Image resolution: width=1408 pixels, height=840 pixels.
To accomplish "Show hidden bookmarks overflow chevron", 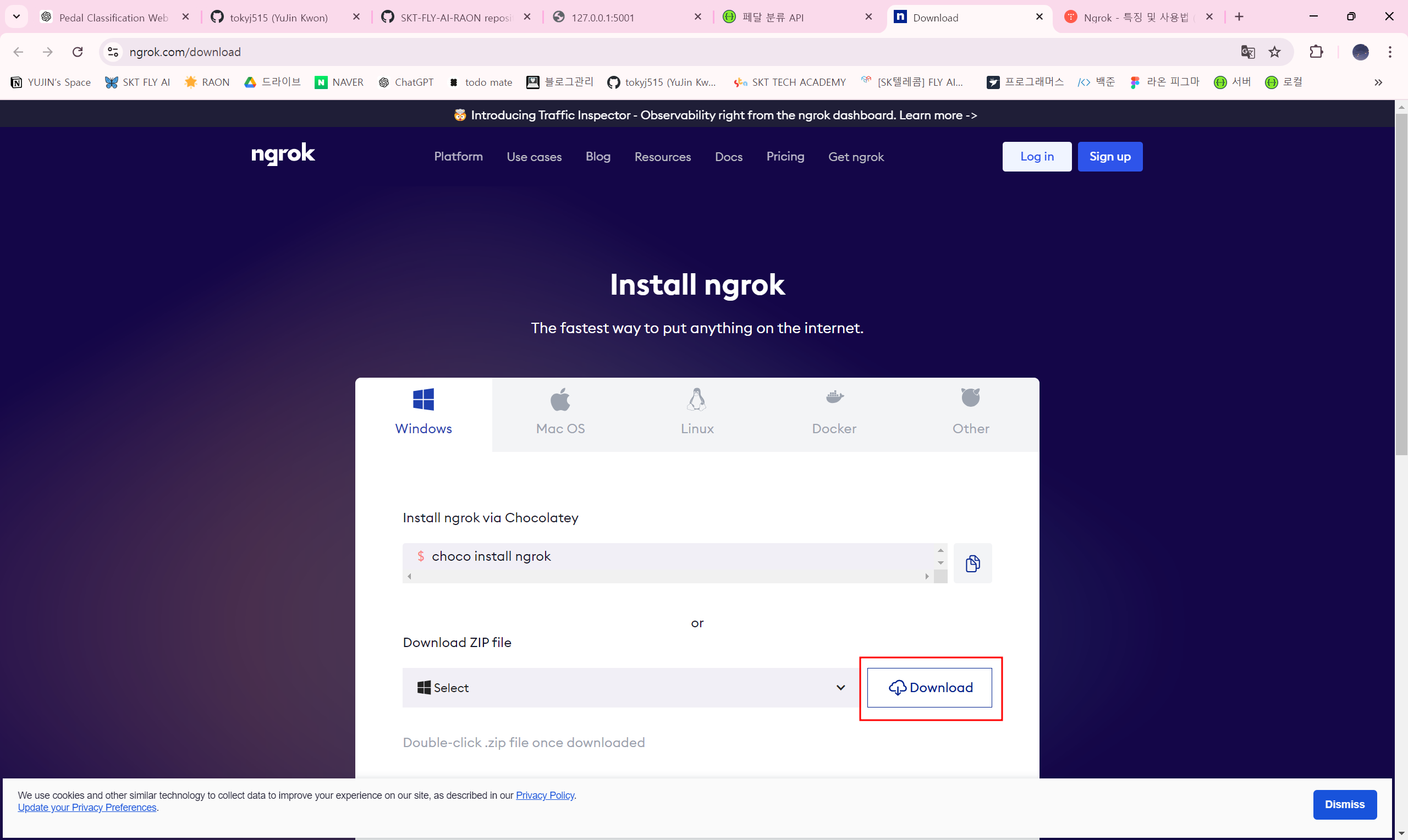I will (x=1378, y=82).
